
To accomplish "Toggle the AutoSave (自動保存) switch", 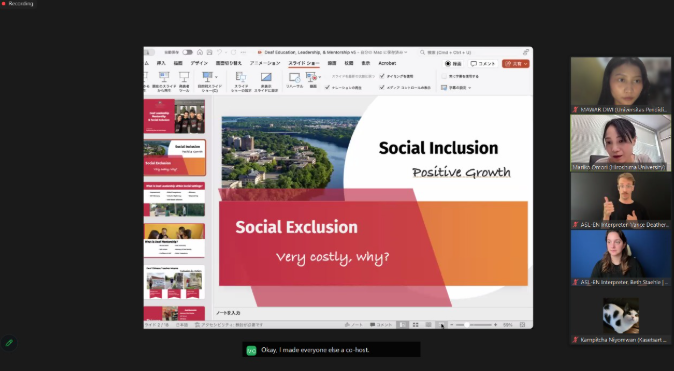I will [187, 52].
